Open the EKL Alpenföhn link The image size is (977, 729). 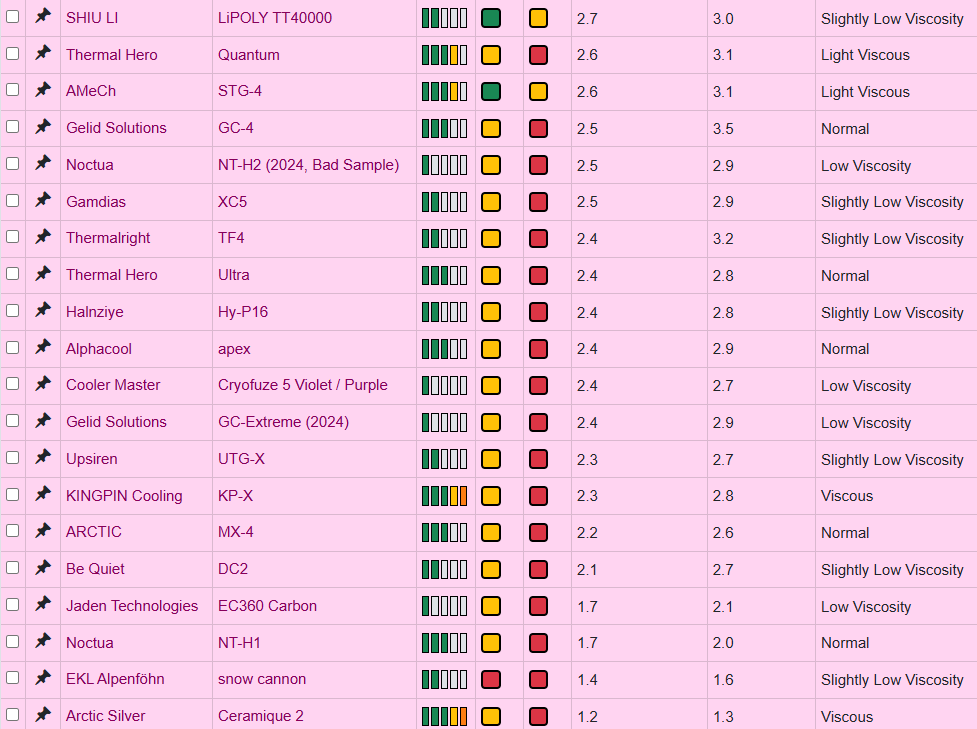[x=115, y=679]
